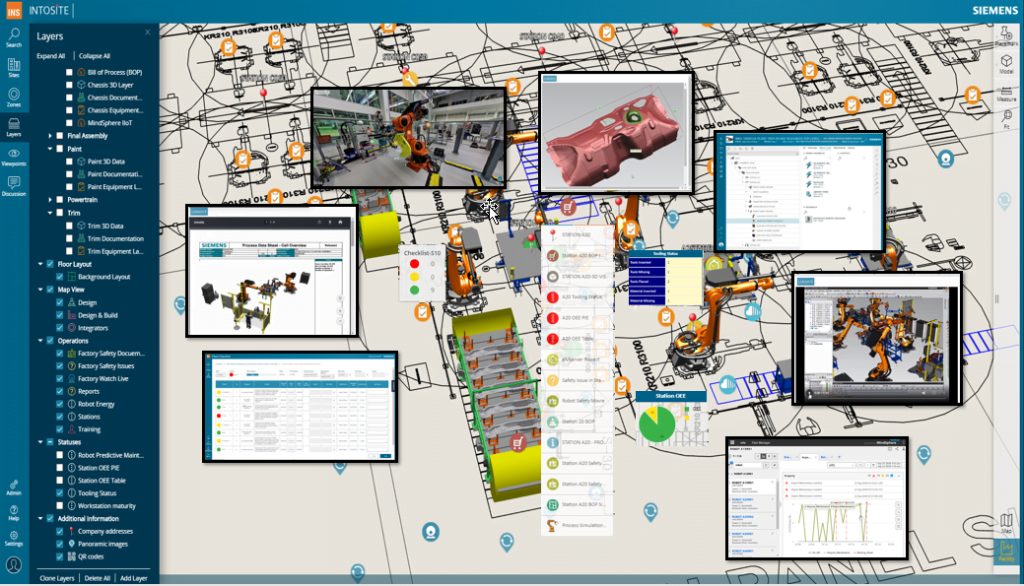Collapse the Statuses group
Image resolution: width=1024 pixels, height=586 pixels.
(x=40, y=442)
